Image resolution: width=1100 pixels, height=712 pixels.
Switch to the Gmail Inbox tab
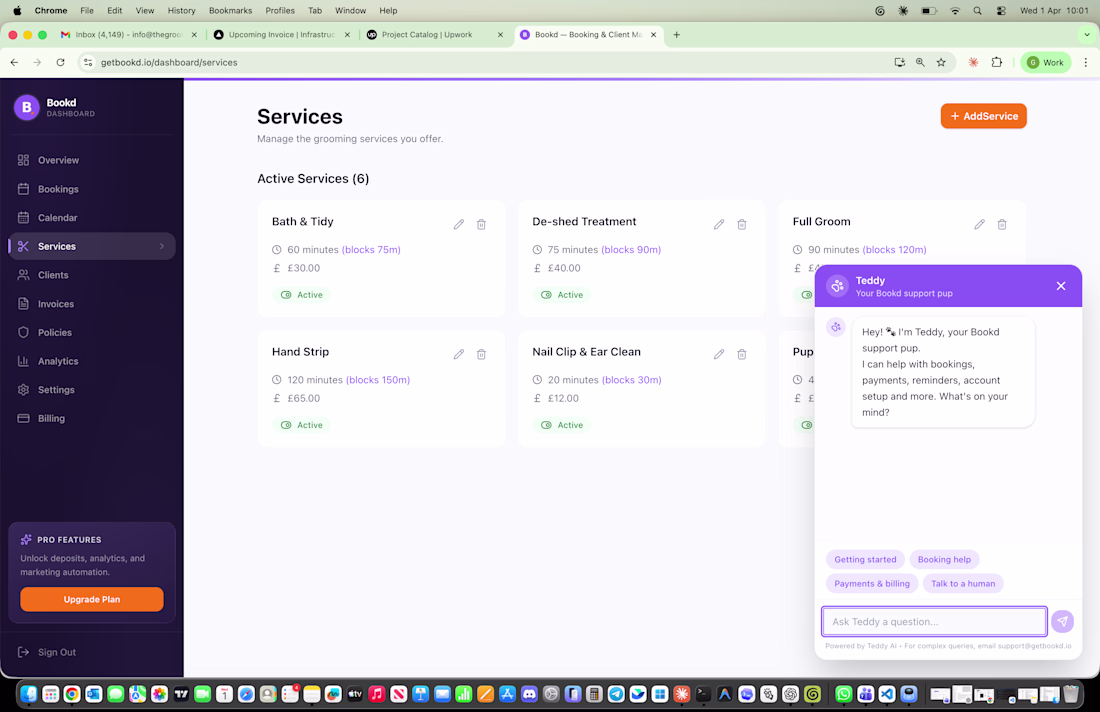[126, 34]
